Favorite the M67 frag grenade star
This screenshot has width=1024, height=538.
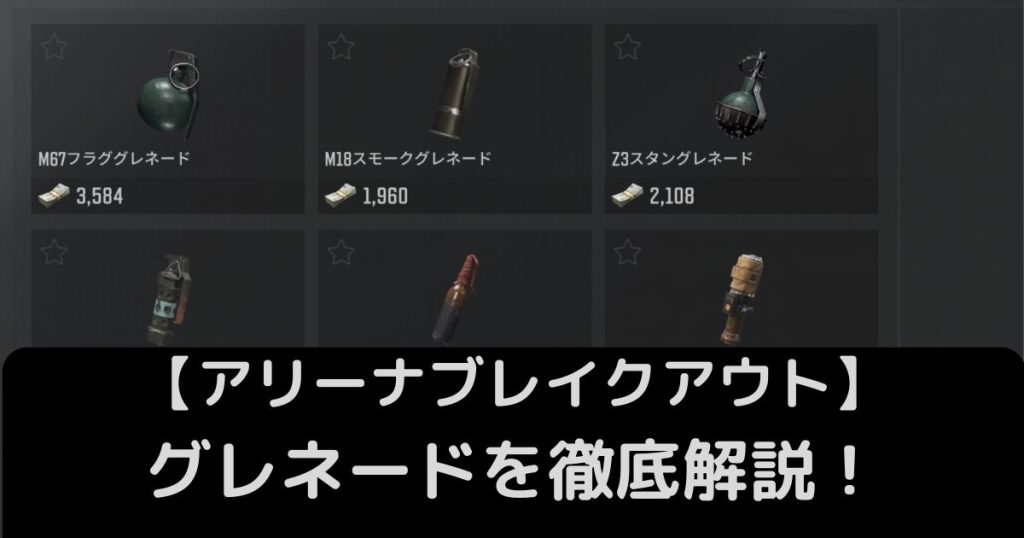click(x=54, y=47)
